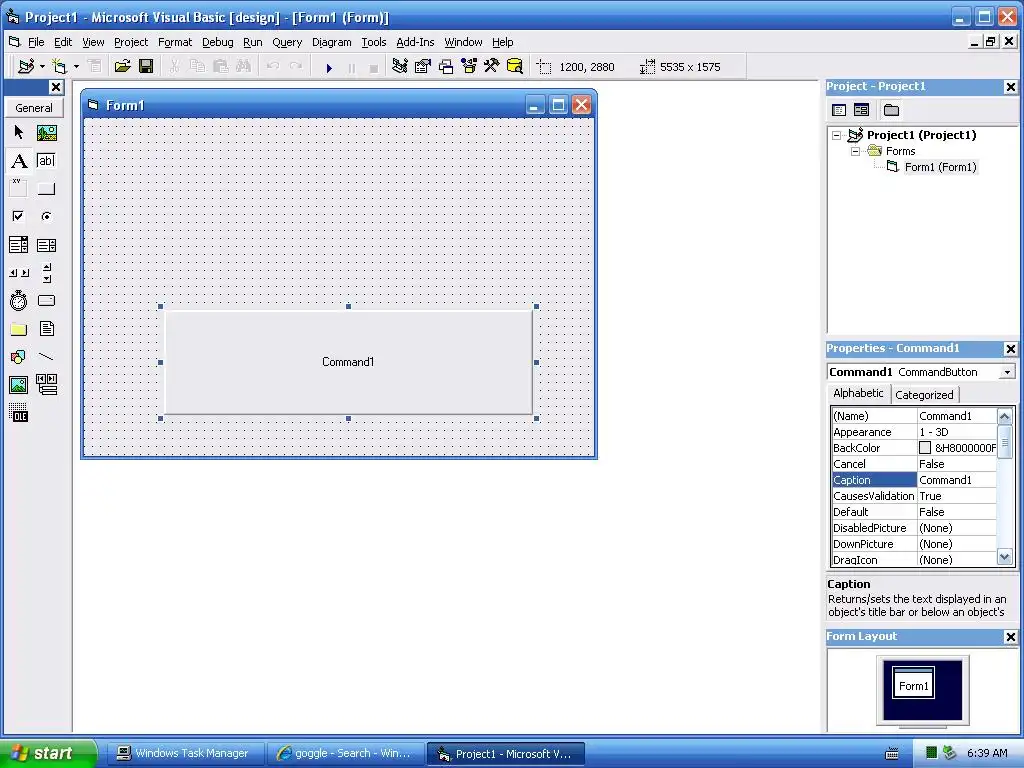The width and height of the screenshot is (1024, 768).
Task: Click Form1 thumbnail in Form Layout
Action: coord(913,682)
